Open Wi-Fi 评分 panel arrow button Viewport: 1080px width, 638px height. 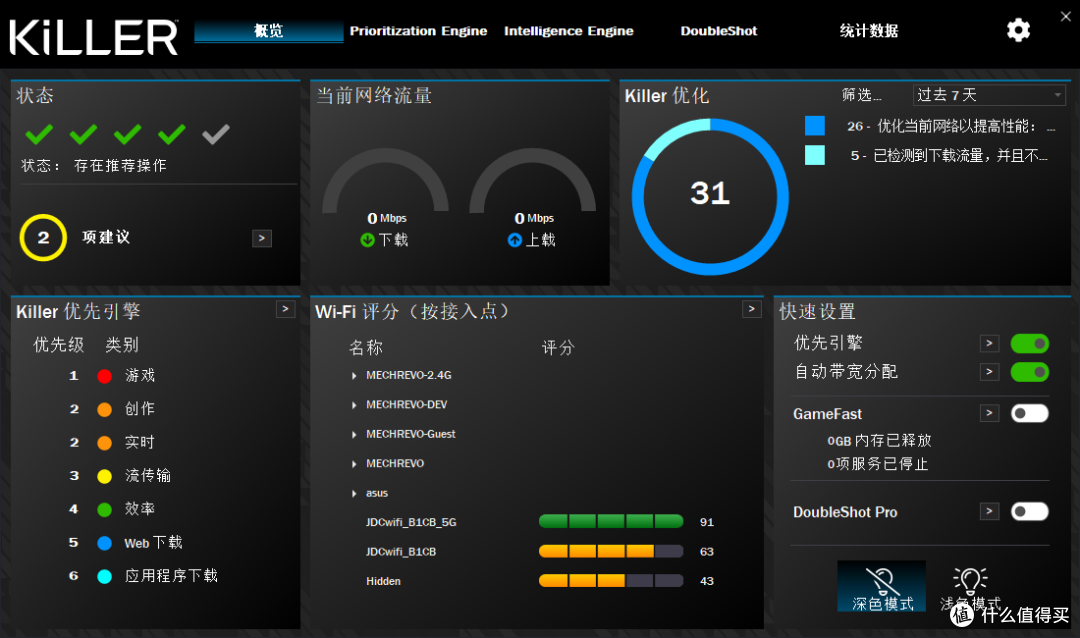(751, 310)
